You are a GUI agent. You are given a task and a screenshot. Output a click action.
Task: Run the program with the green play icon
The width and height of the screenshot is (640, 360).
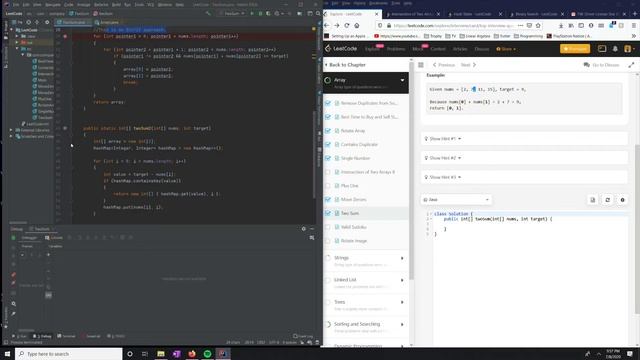click(x=252, y=13)
